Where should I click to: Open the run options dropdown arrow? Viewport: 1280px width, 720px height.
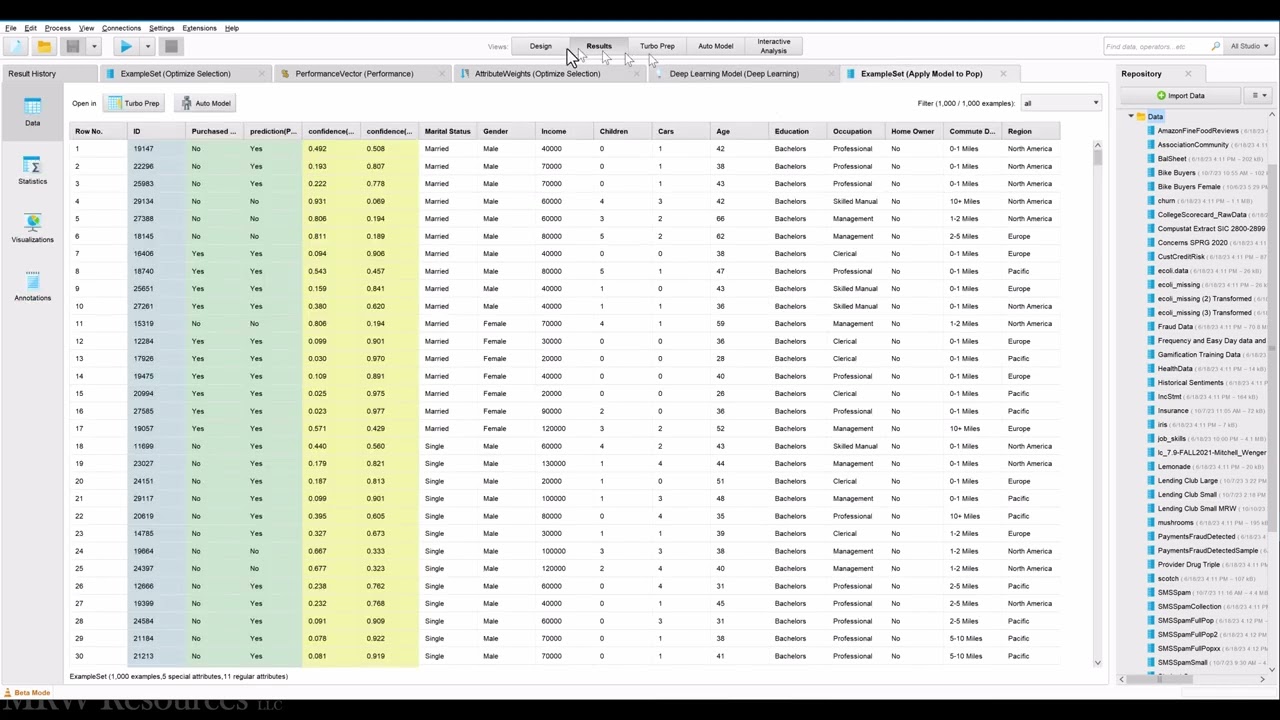[147, 46]
